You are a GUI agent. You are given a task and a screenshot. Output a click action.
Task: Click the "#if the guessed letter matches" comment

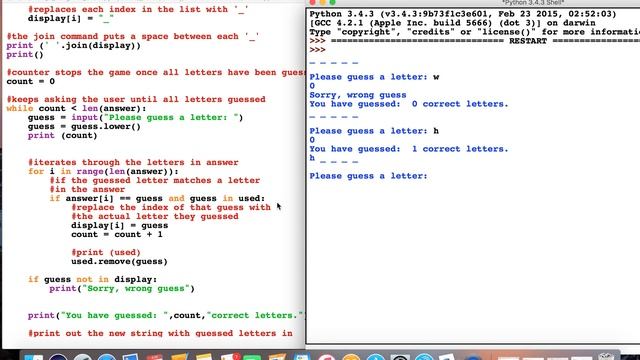click(155, 180)
